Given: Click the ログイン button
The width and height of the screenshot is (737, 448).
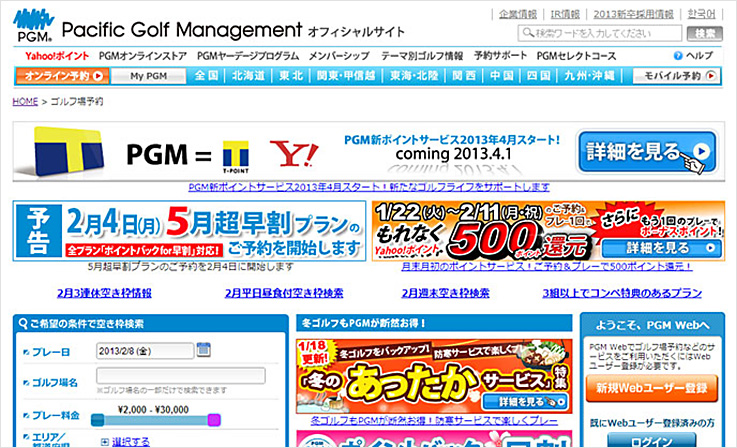Looking at the screenshot, I should click(x=651, y=441).
